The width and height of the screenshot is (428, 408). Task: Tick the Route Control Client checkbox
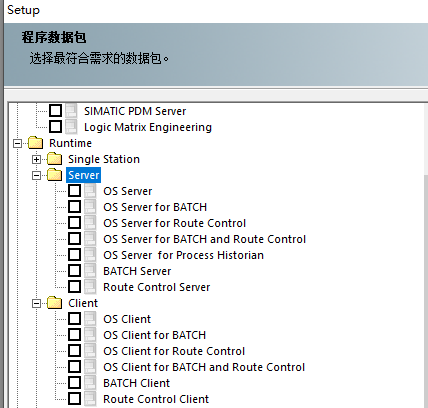[x=74, y=399]
